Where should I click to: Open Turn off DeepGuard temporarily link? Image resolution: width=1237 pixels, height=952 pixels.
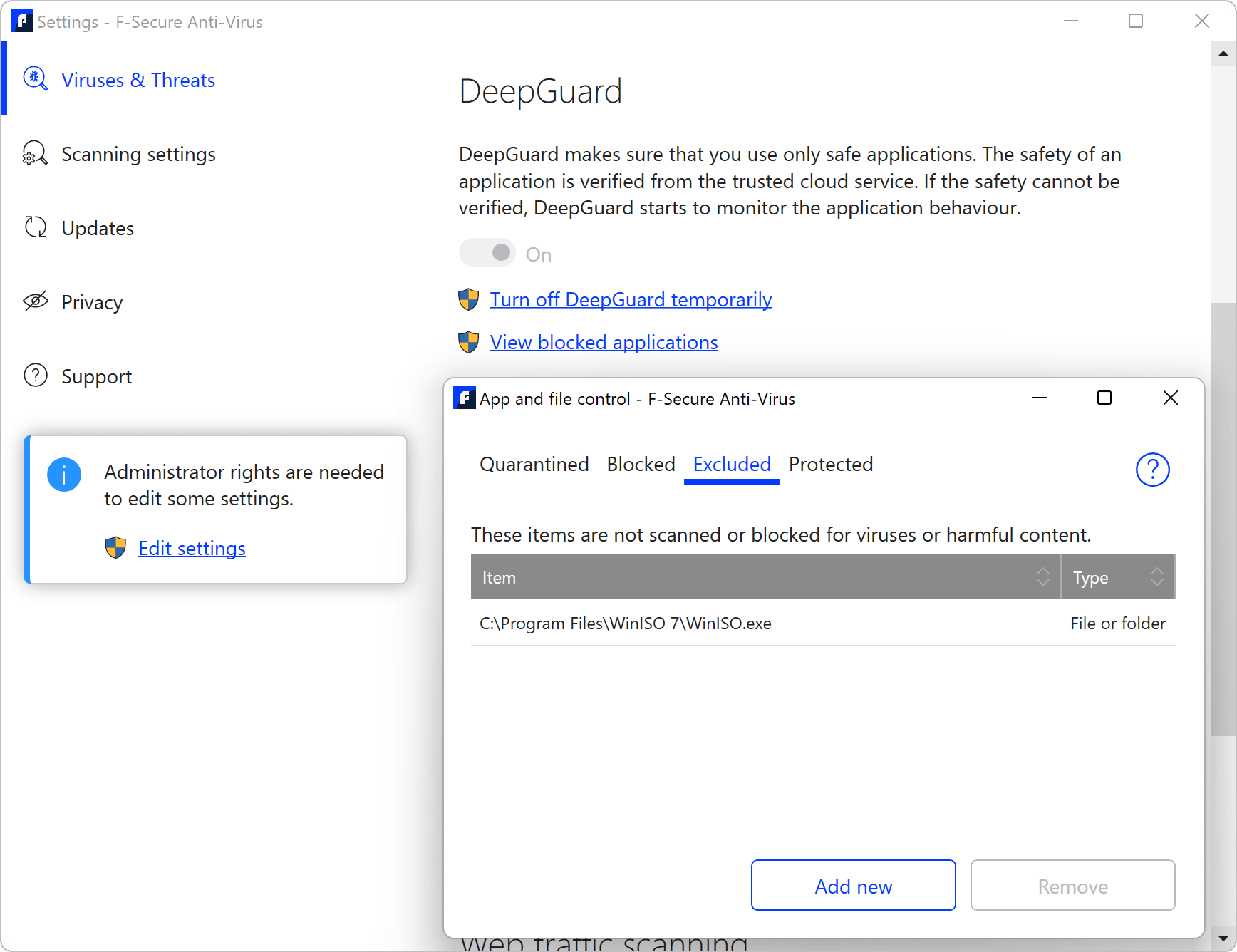coord(630,299)
